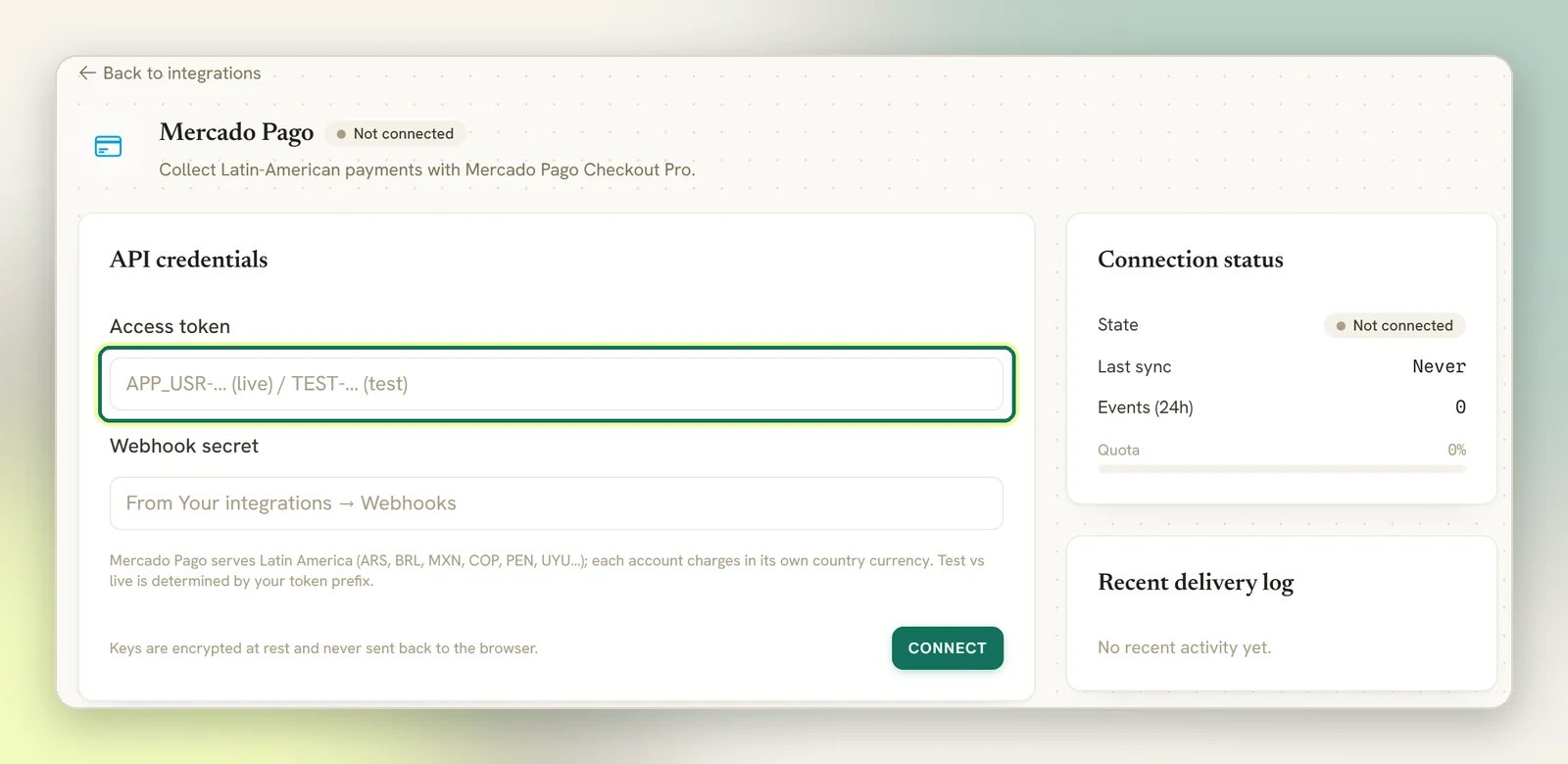This screenshot has height=764, width=1568.
Task: Go back via 'Back to integrations' link
Action: 170,73
